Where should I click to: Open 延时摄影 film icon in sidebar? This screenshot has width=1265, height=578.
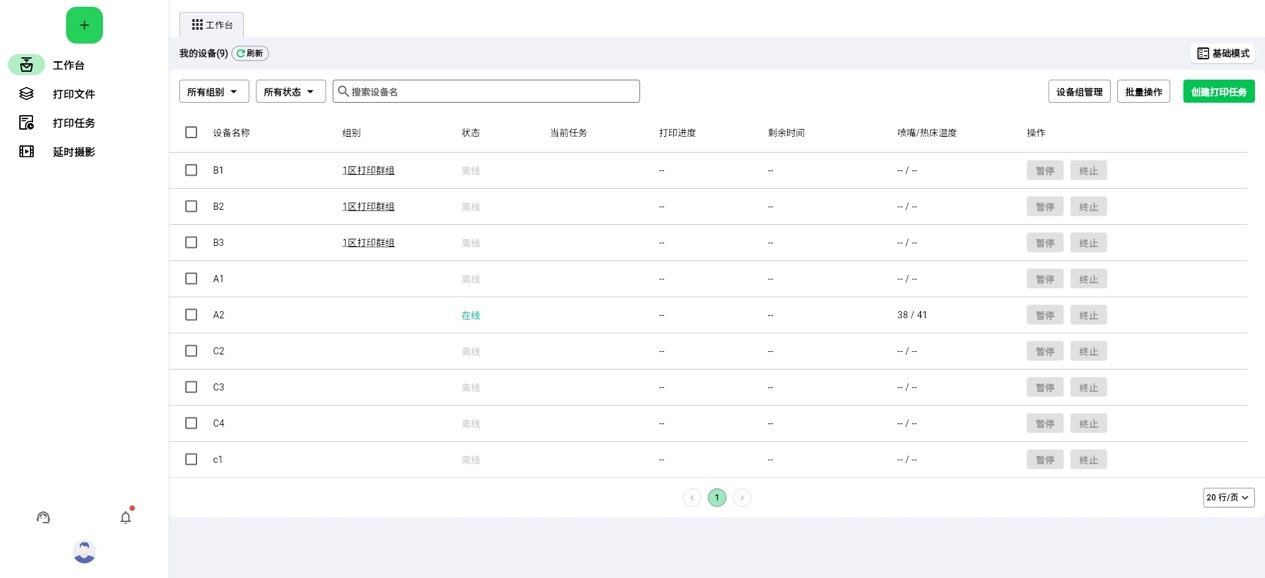click(x=27, y=152)
